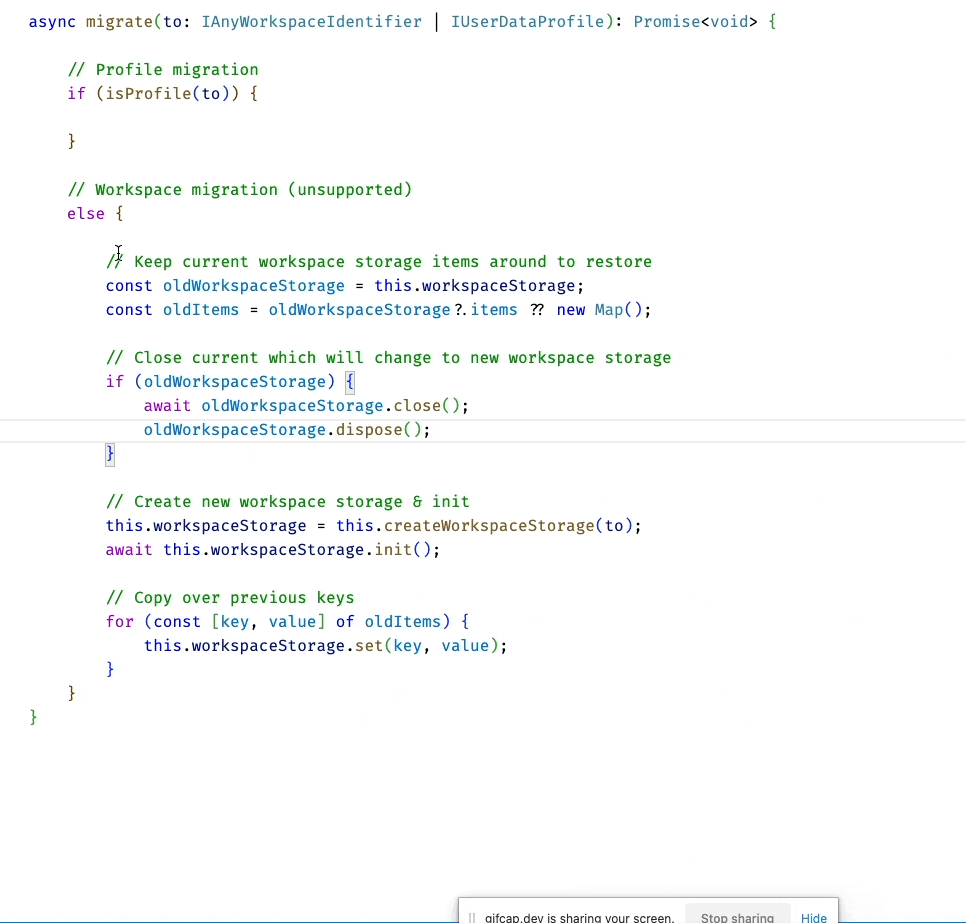Click the Workspace migration unsupported comment
This screenshot has height=923, width=966.
click(x=239, y=189)
